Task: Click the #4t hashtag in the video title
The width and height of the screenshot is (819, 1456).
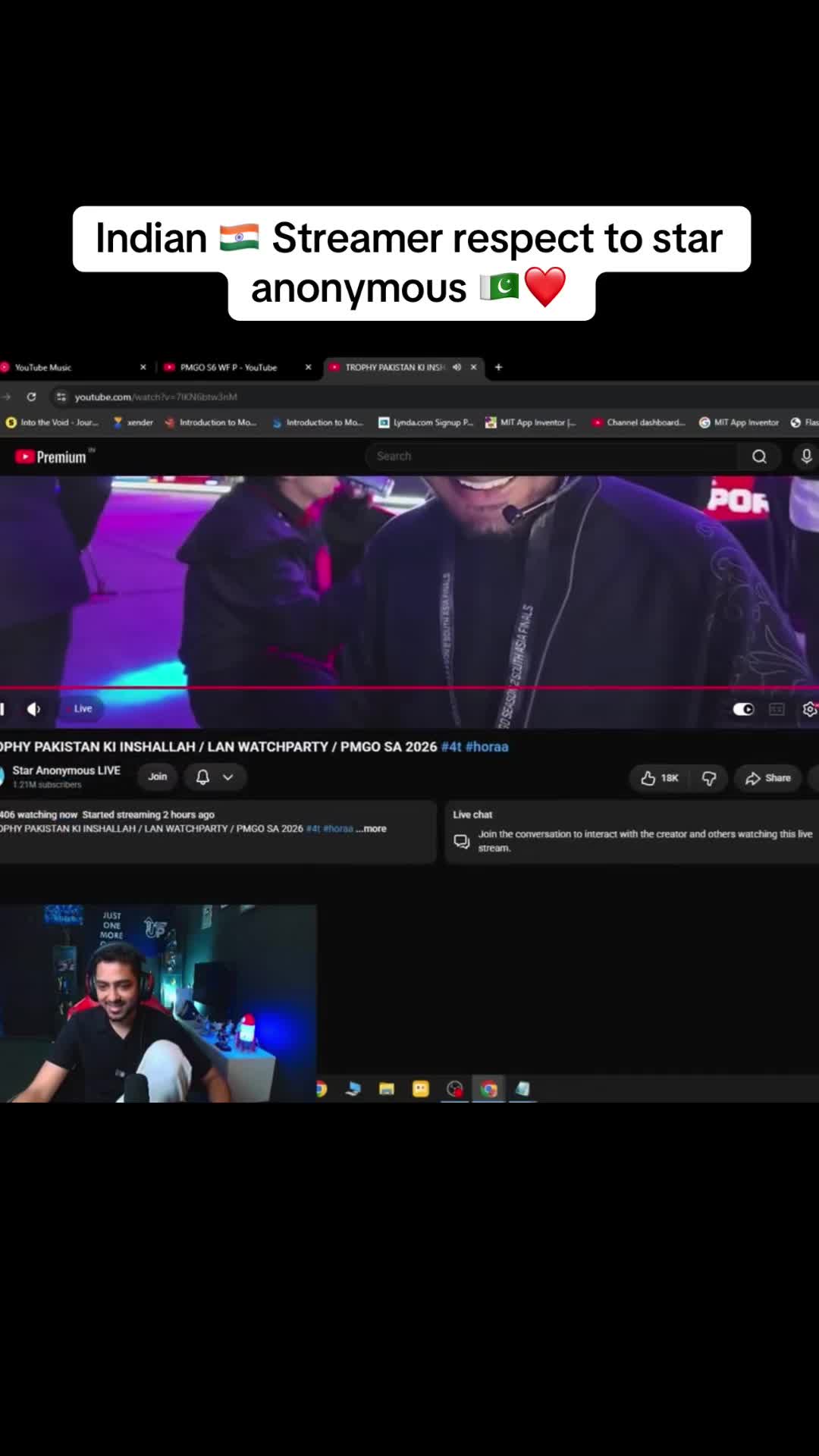Action: [451, 747]
